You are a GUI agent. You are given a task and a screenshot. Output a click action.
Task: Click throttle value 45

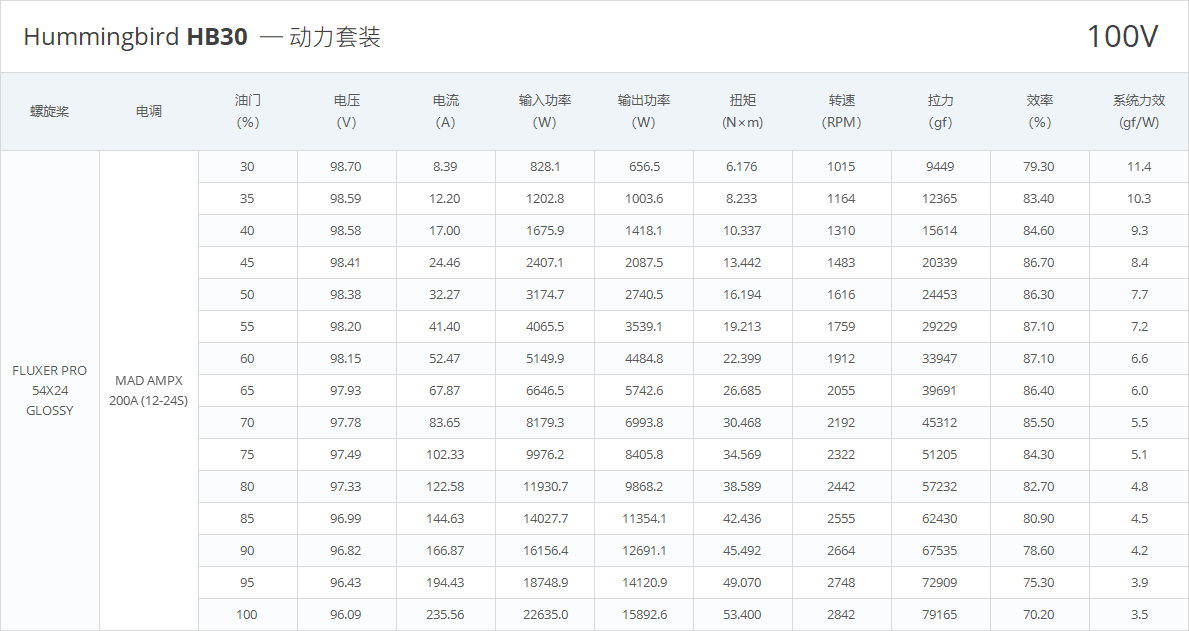coord(247,262)
